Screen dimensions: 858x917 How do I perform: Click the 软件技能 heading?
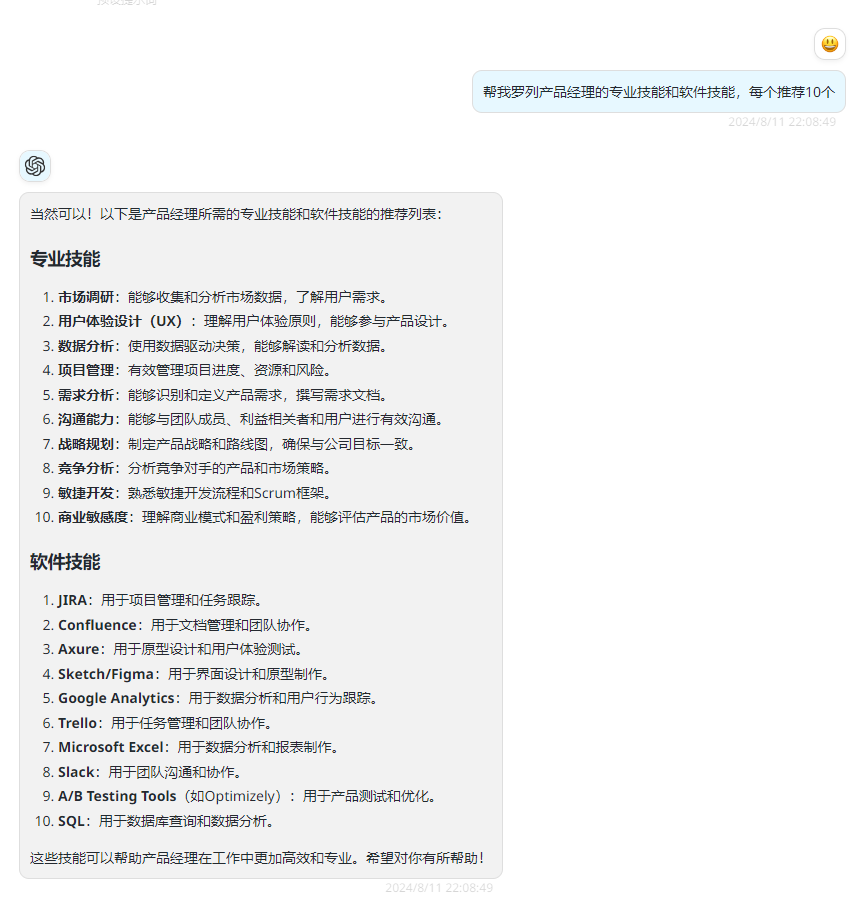click(65, 562)
